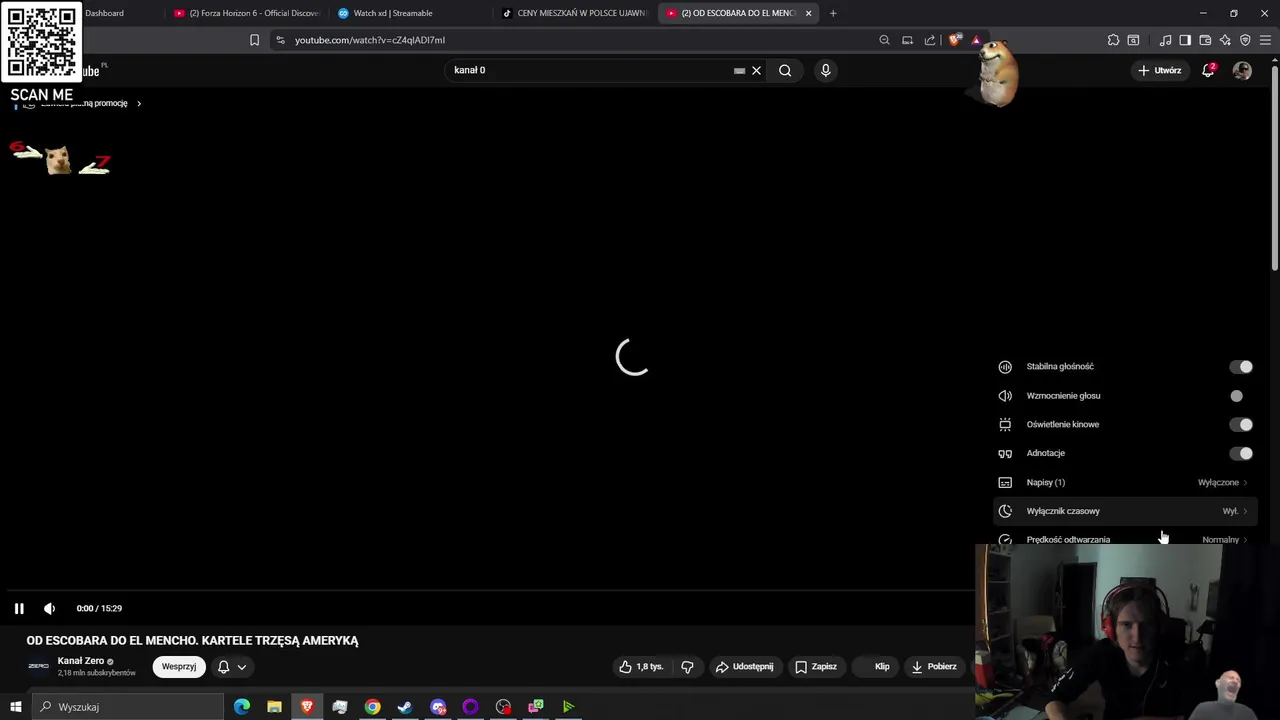Open a new browser tab with plus
The image size is (1280, 720).
pyautogui.click(x=833, y=13)
